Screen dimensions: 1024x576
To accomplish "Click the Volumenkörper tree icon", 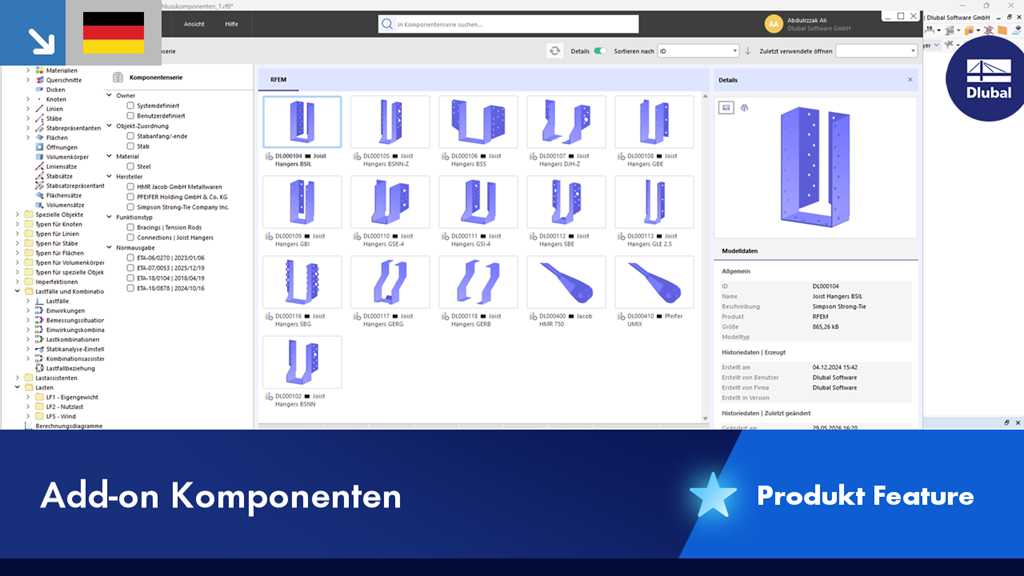I will (40, 157).
